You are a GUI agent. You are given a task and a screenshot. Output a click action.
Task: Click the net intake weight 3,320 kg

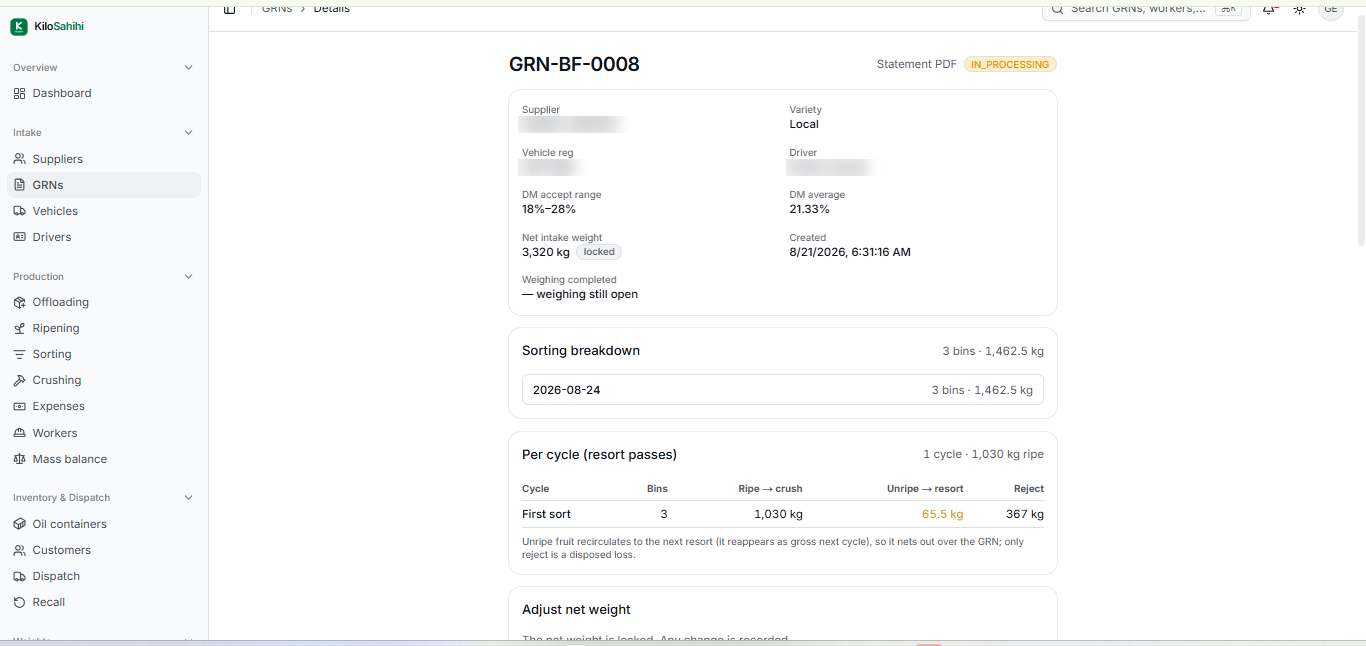(x=546, y=252)
